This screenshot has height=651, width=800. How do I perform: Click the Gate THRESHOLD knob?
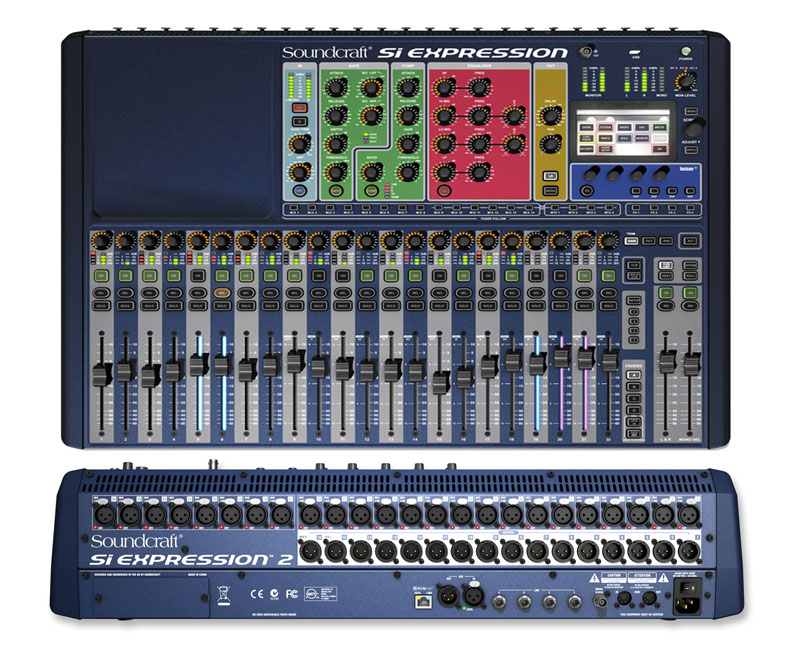point(336,172)
